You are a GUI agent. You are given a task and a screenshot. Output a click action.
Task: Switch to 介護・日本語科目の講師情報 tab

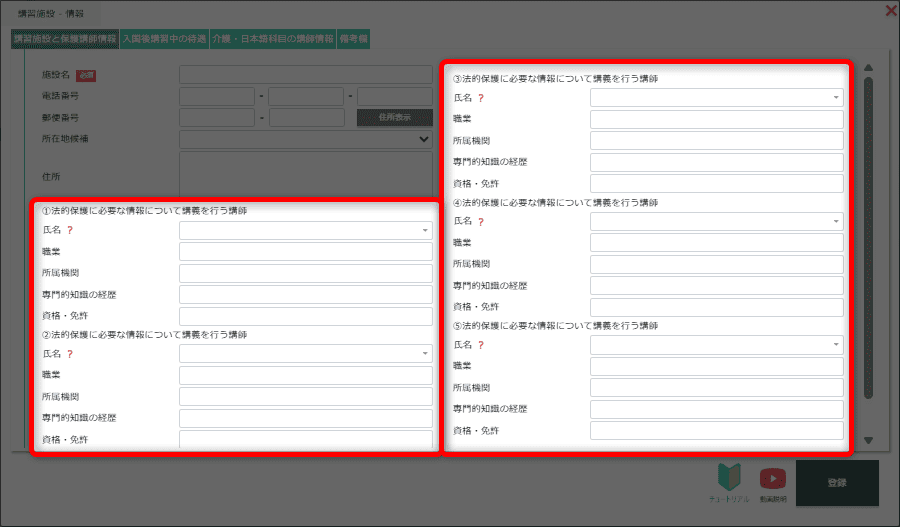273,39
